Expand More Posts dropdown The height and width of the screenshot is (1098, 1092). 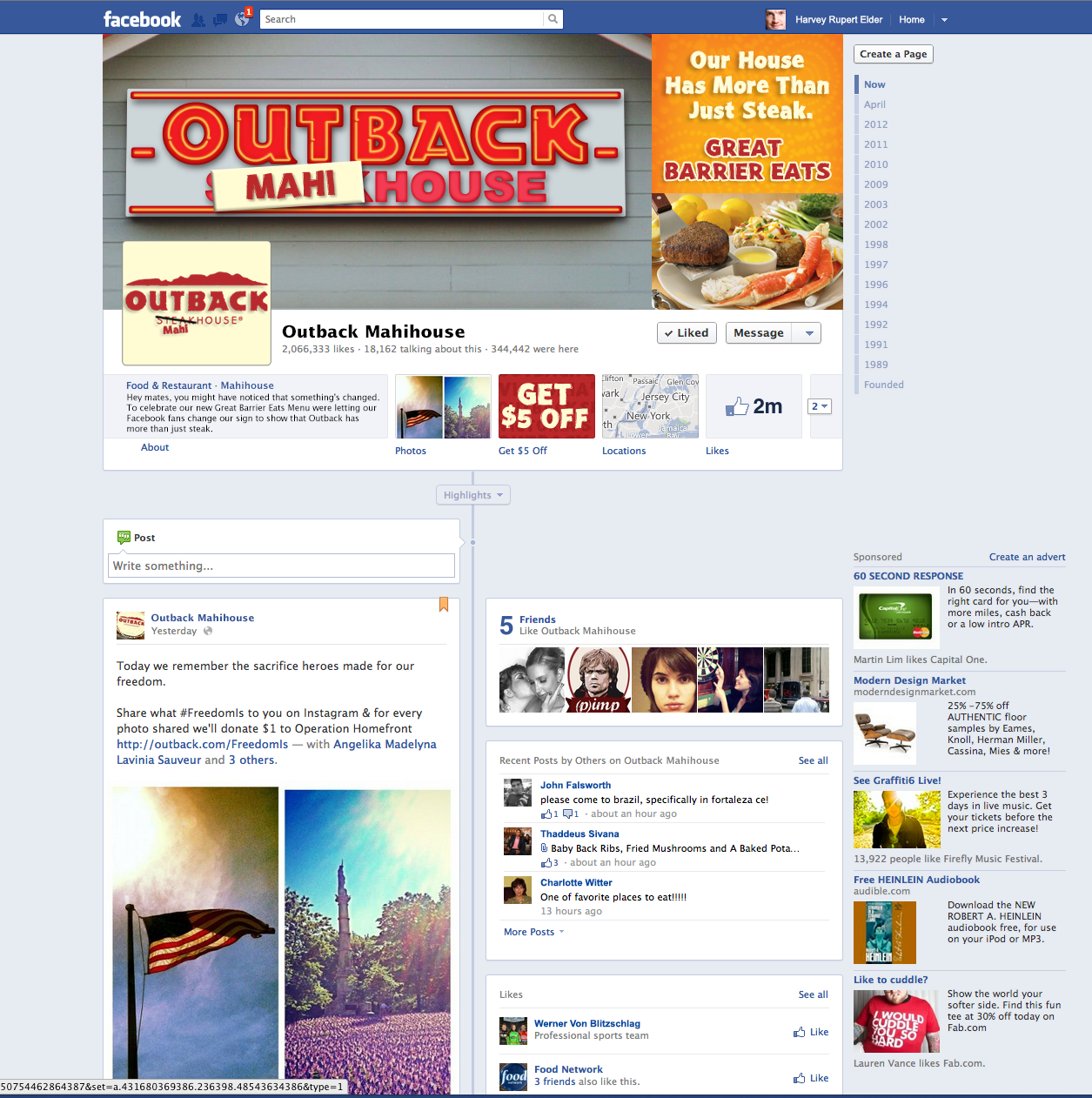(533, 932)
